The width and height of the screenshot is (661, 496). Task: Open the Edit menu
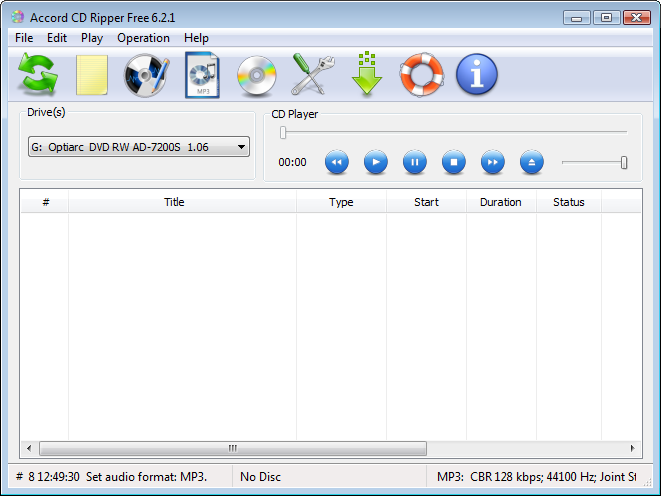point(57,38)
